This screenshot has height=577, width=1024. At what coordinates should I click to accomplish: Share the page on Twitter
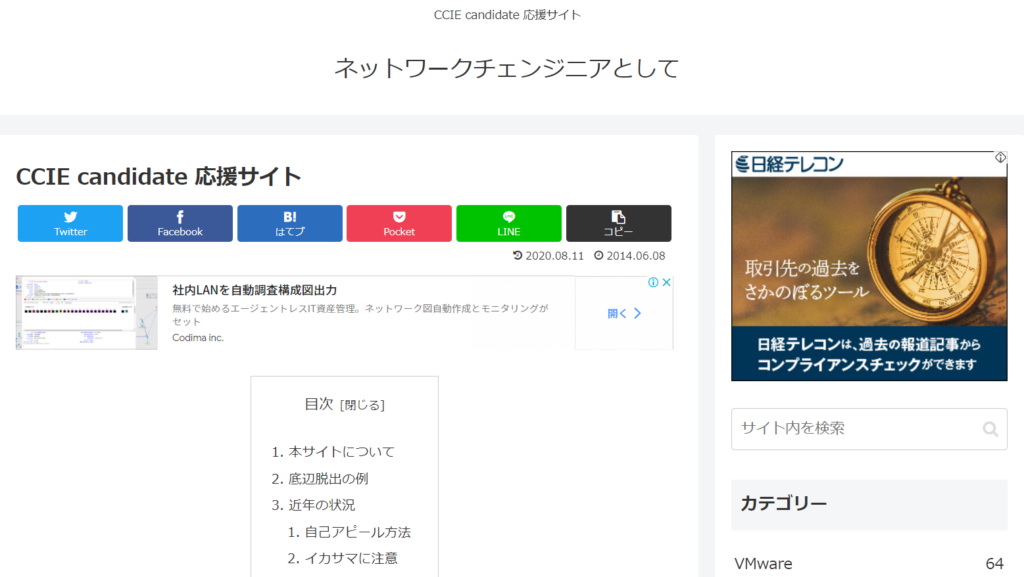pos(70,223)
